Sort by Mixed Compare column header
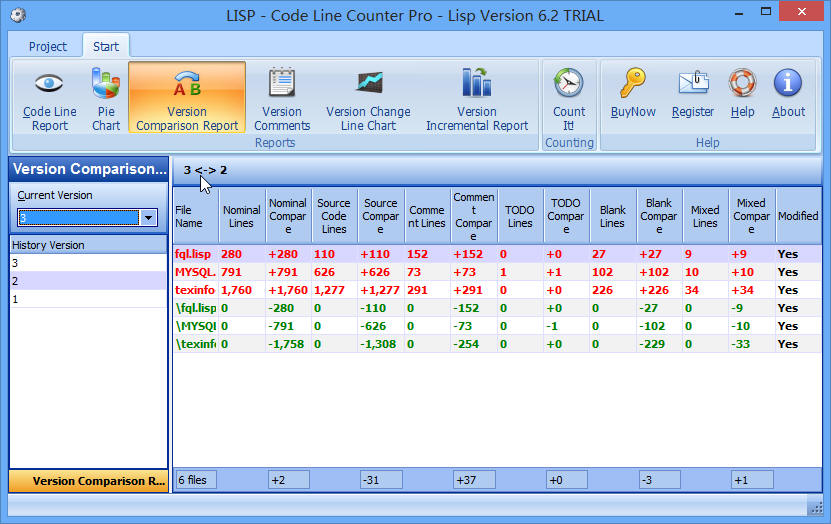The image size is (831, 524). 752,216
